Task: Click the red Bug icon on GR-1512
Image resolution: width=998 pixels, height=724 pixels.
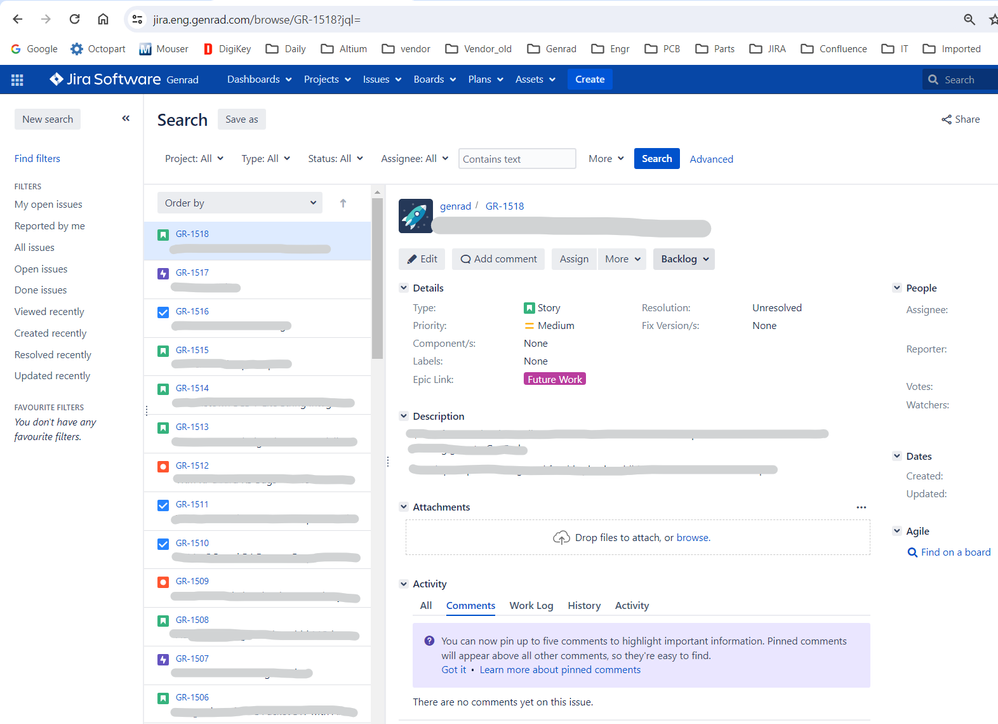Action: [x=162, y=465]
